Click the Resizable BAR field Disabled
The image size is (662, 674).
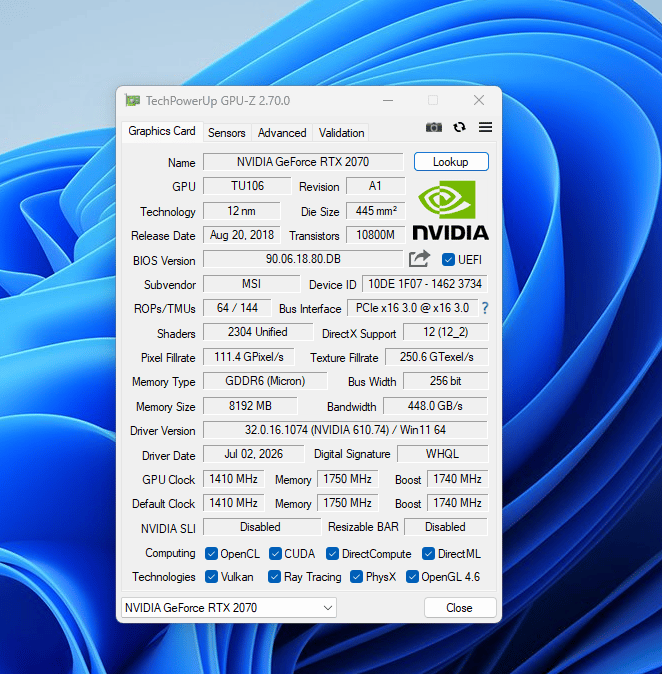pos(445,527)
